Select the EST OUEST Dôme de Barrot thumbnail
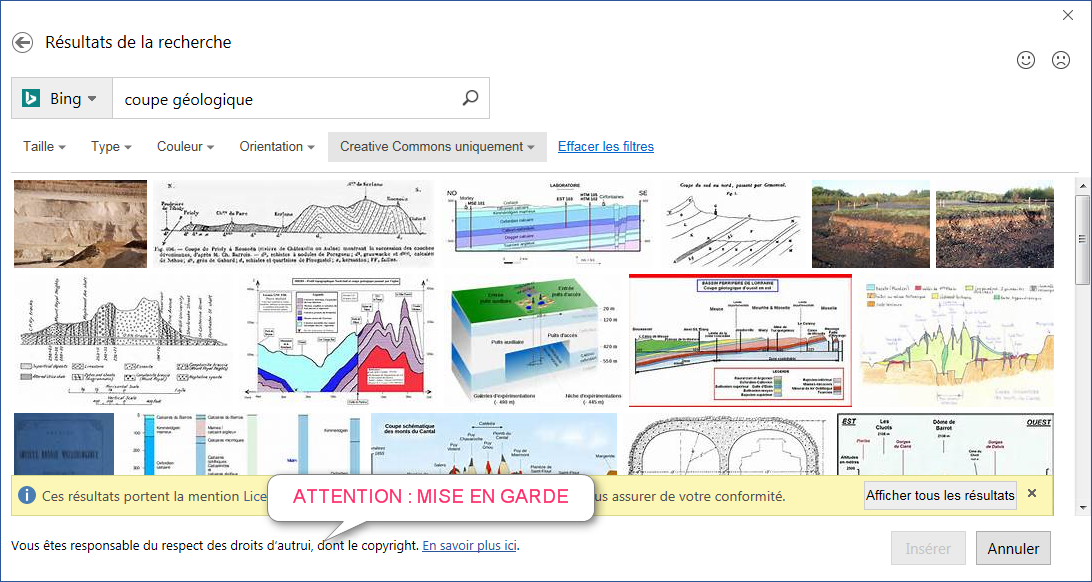The image size is (1092, 582). point(945,444)
